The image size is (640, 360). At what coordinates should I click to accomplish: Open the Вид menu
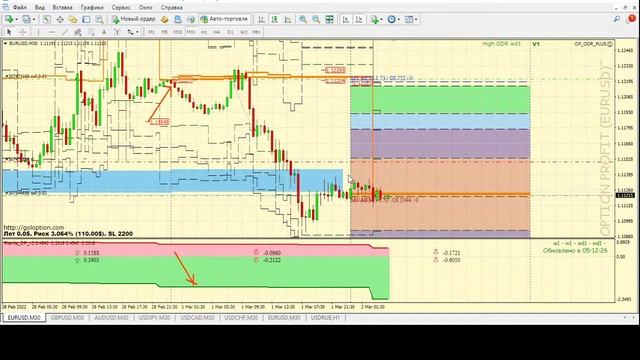[x=40, y=7]
